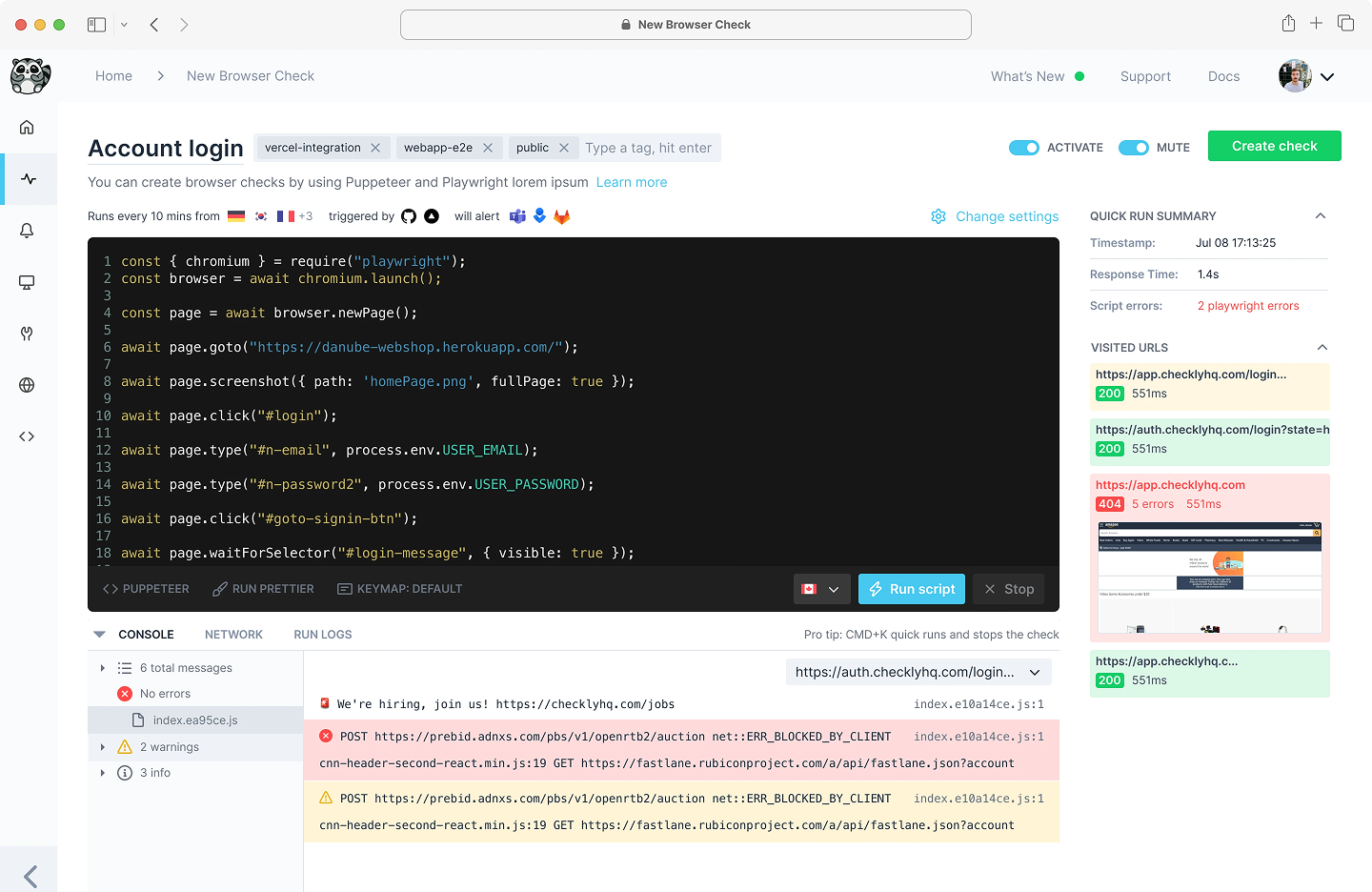Click the German flag location icon
This screenshot has width=1372, height=892.
point(236,216)
